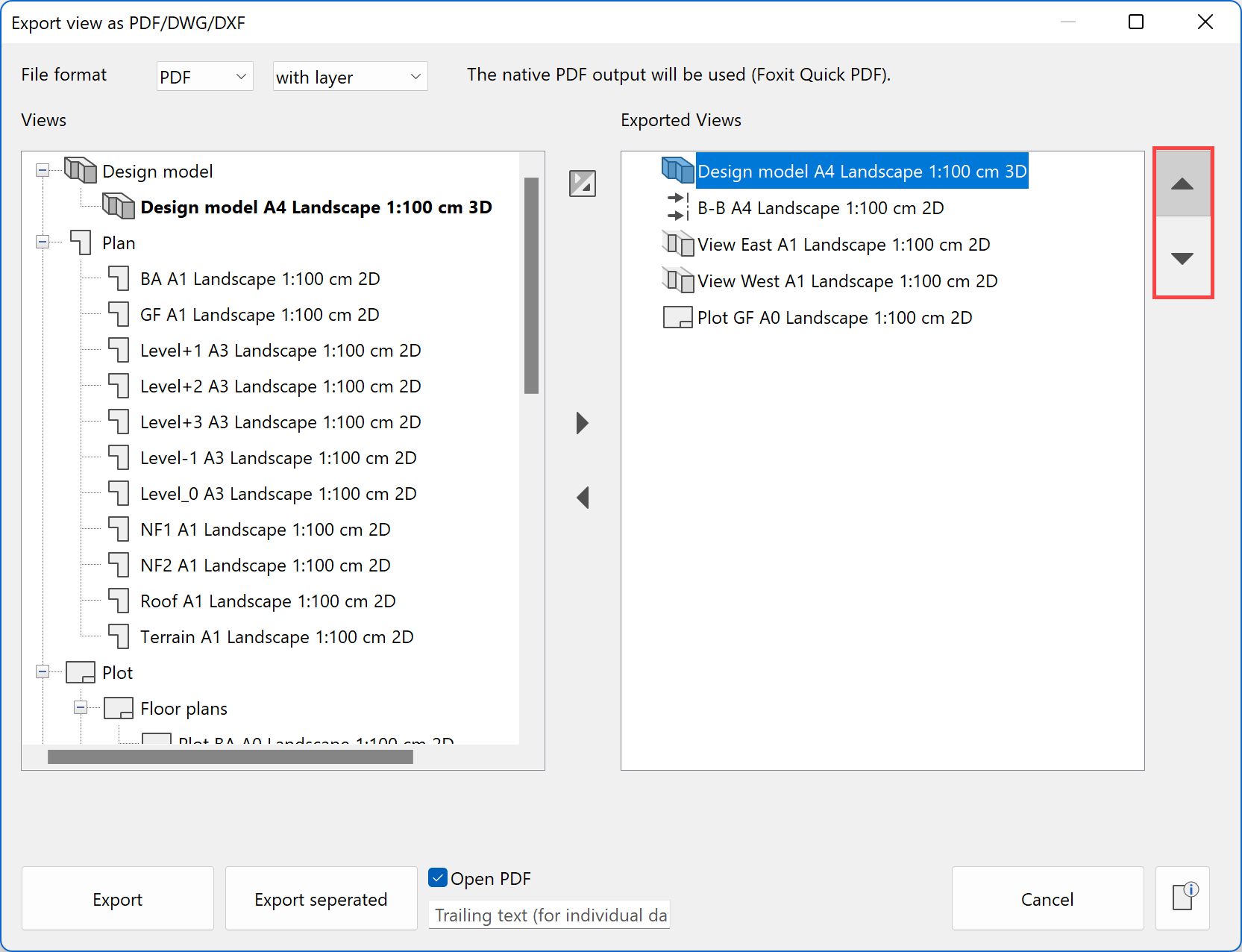Click the trailing text input field
The image size is (1242, 952).
pos(549,915)
